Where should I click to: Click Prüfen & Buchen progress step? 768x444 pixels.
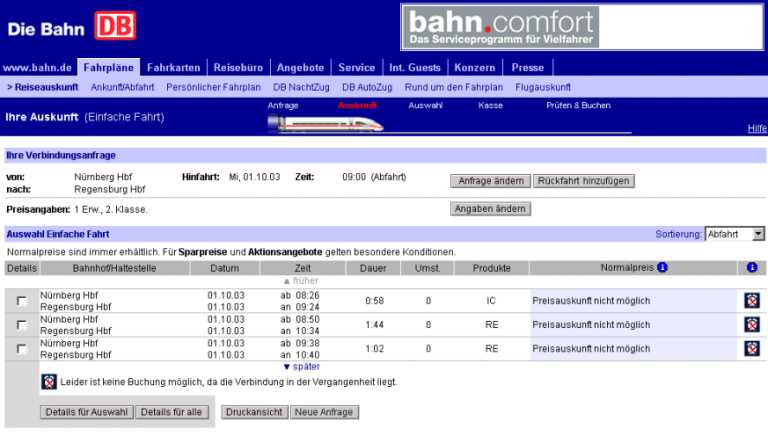578,105
